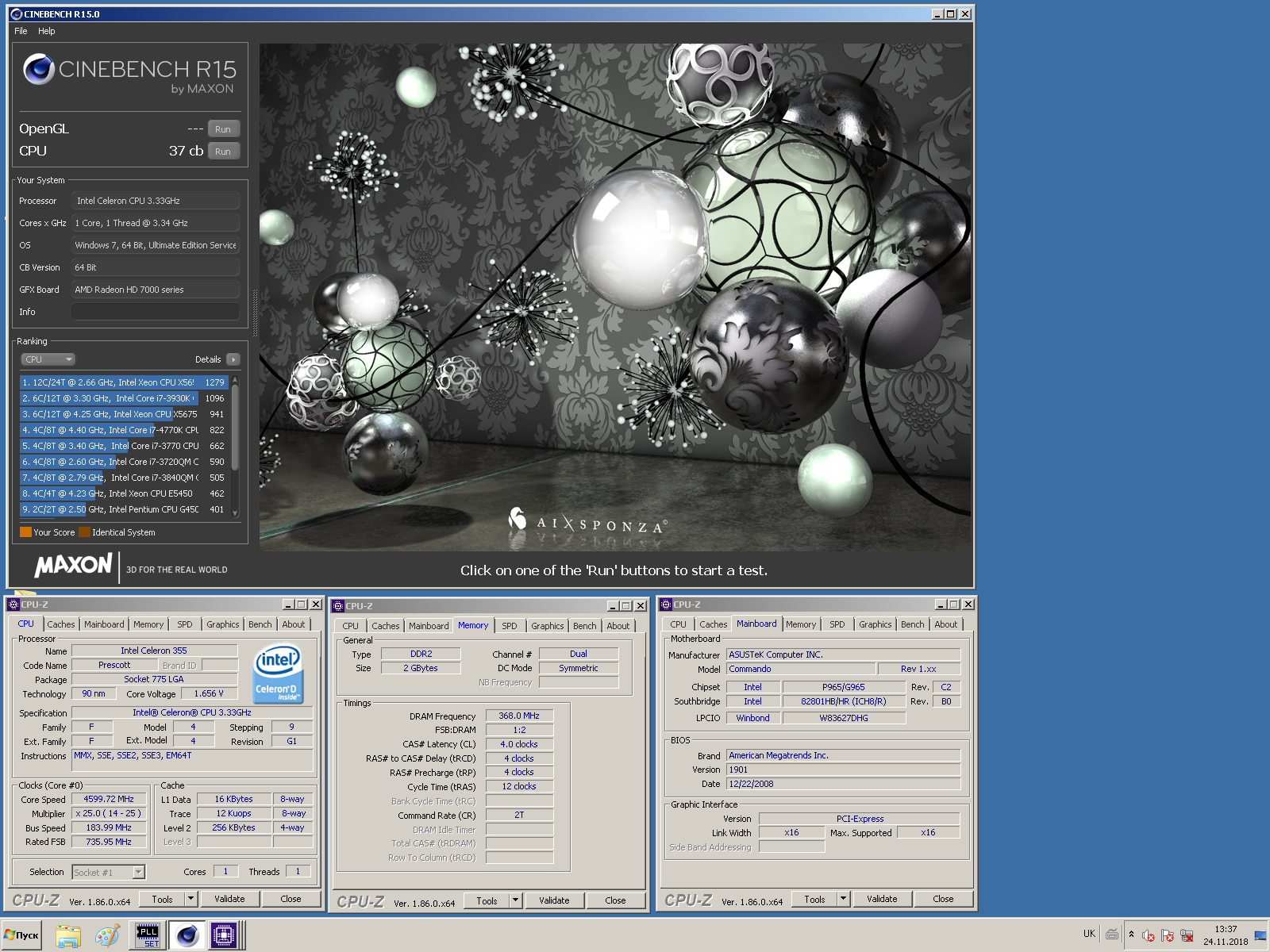Click Validate in the left CPU-Z window
Screen dimensions: 1270x952
pos(229,899)
